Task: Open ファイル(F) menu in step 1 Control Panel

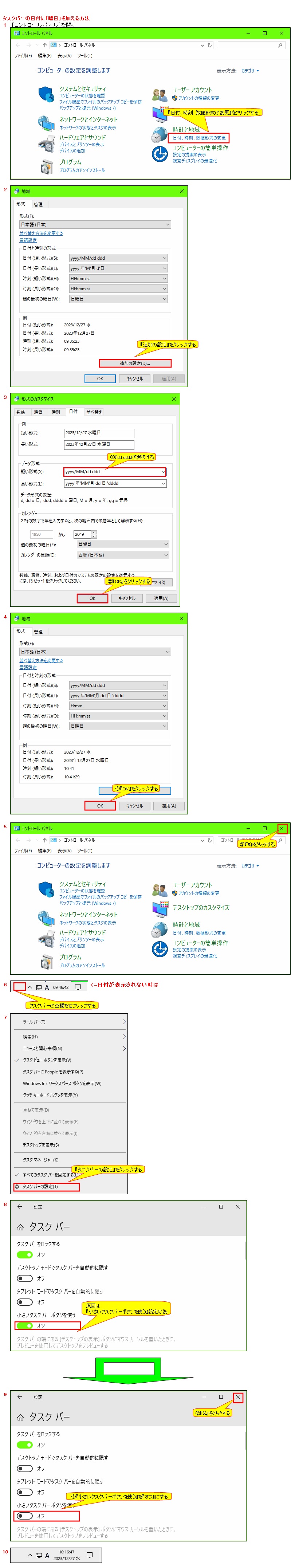Action: click(x=23, y=55)
